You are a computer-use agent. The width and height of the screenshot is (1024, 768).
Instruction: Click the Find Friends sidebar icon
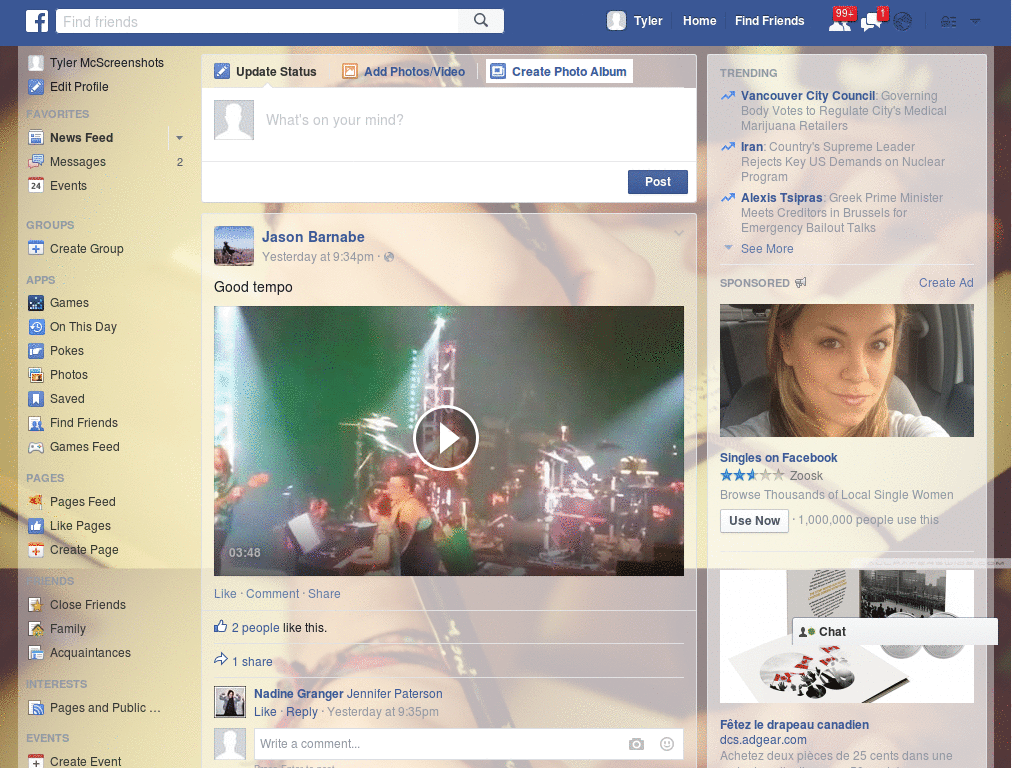pos(36,423)
